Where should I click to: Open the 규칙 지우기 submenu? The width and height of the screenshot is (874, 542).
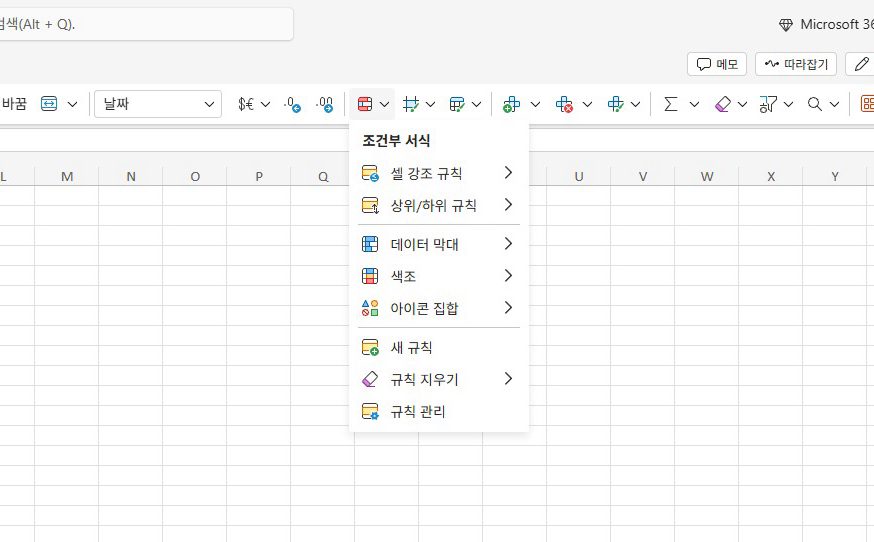coord(439,380)
